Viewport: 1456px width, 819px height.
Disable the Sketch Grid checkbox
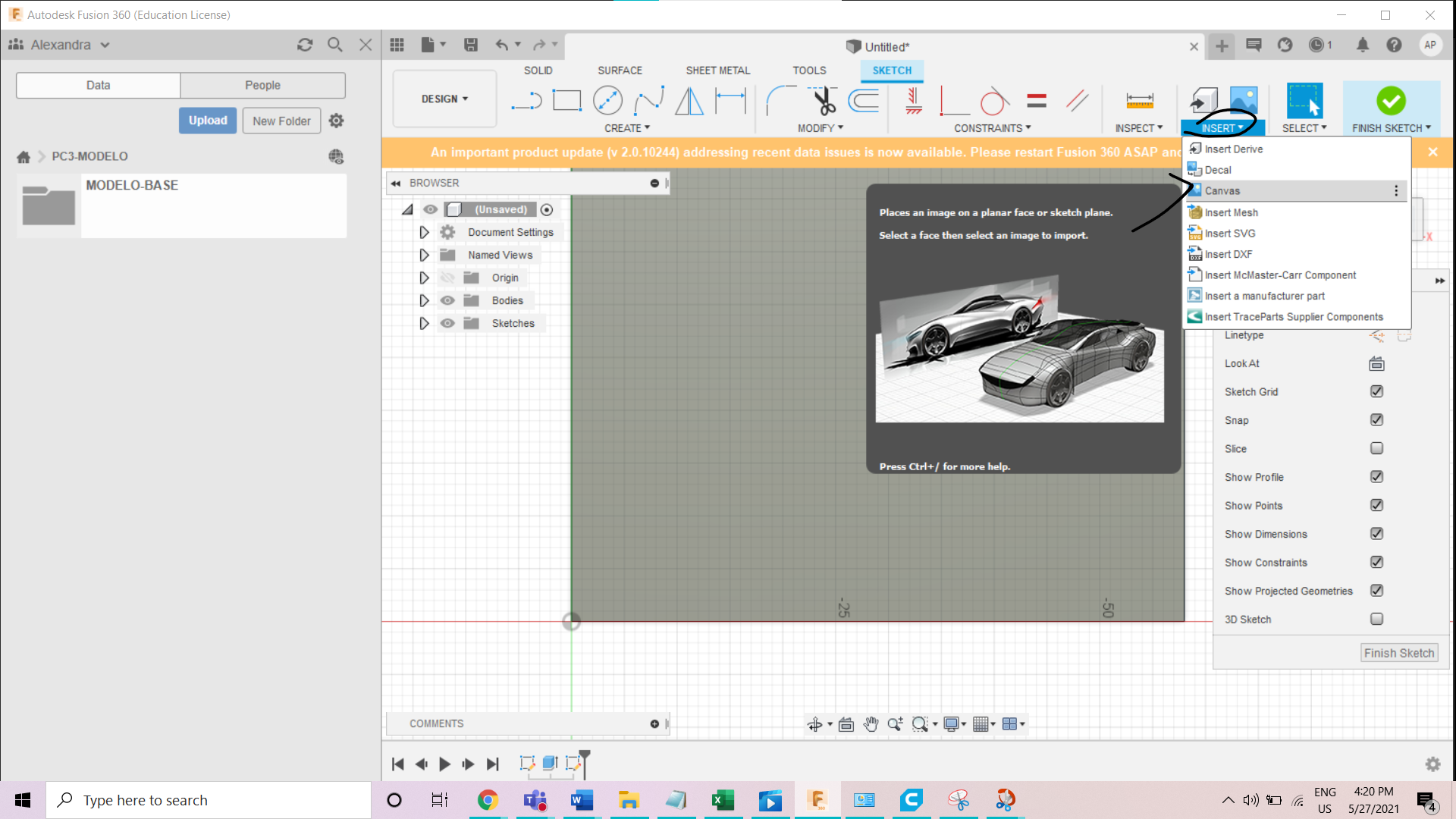click(1376, 392)
